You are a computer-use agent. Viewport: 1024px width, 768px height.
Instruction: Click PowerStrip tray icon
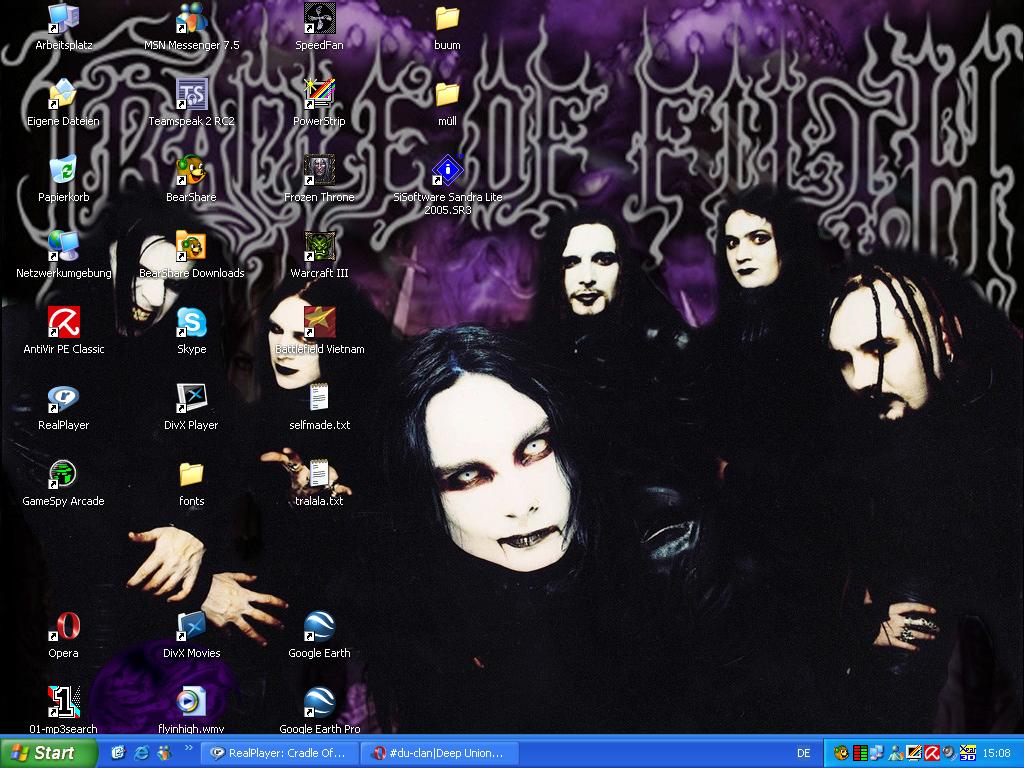[x=914, y=753]
